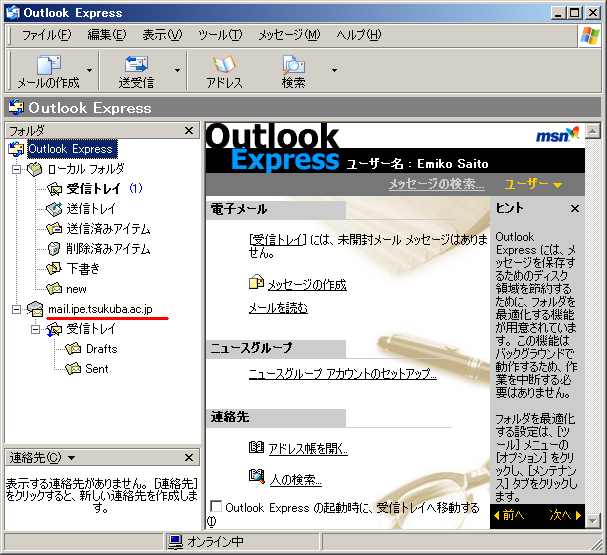Viewport: 607px width, 555px height.
Task: Open the 編集(E) menu
Action: (x=107, y=35)
